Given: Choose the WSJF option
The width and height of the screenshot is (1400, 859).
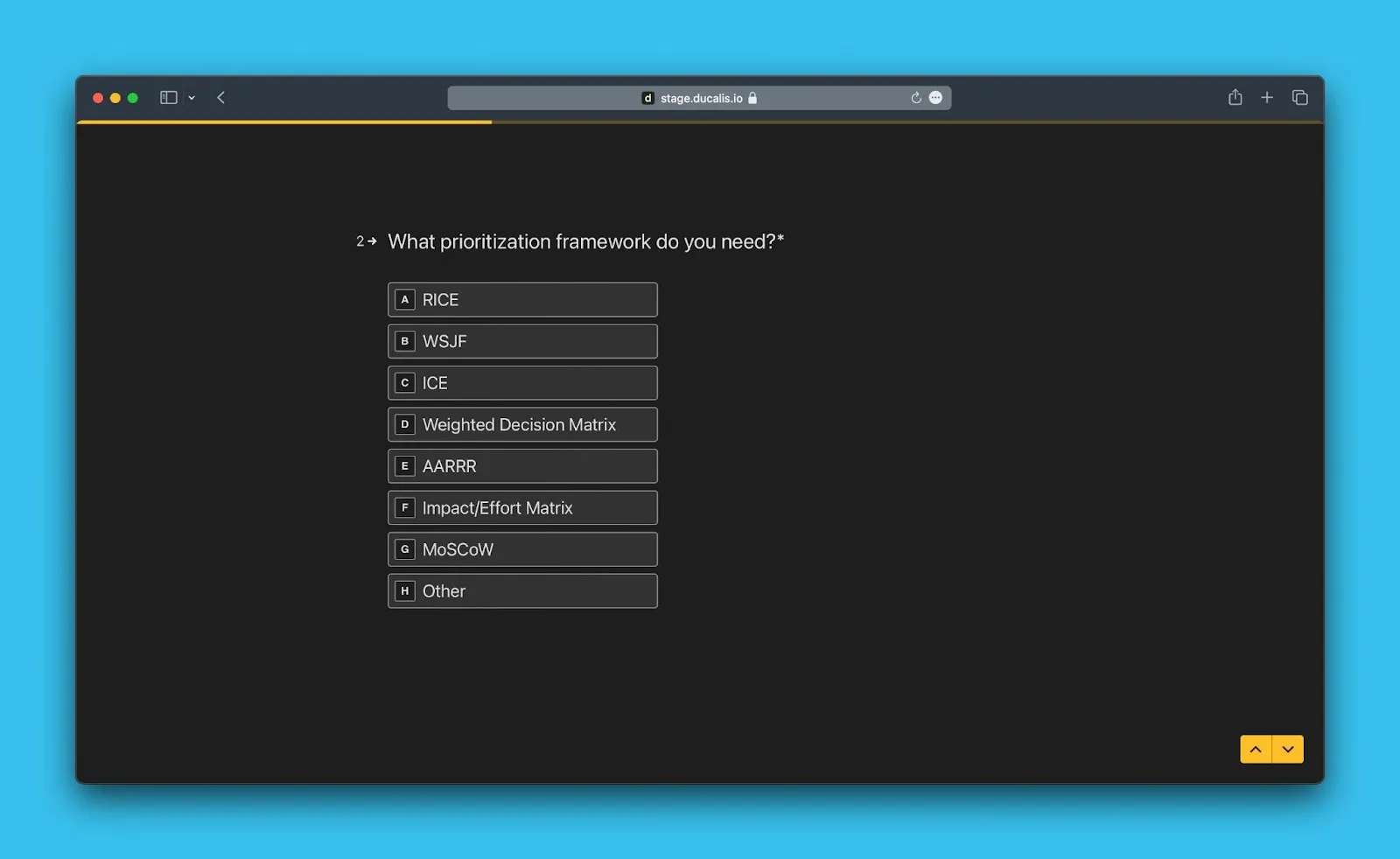Looking at the screenshot, I should click(x=522, y=341).
